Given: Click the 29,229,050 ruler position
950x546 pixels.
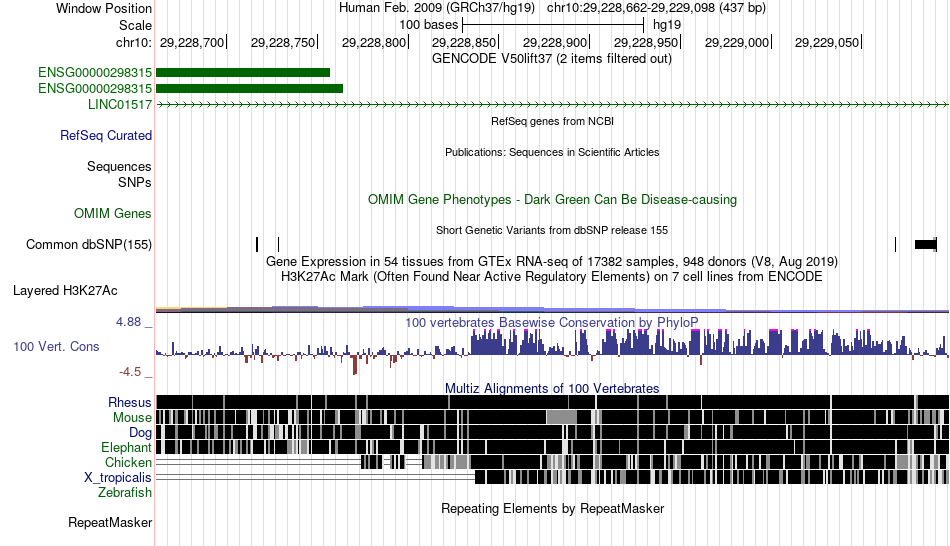Looking at the screenshot, I should pos(827,42).
